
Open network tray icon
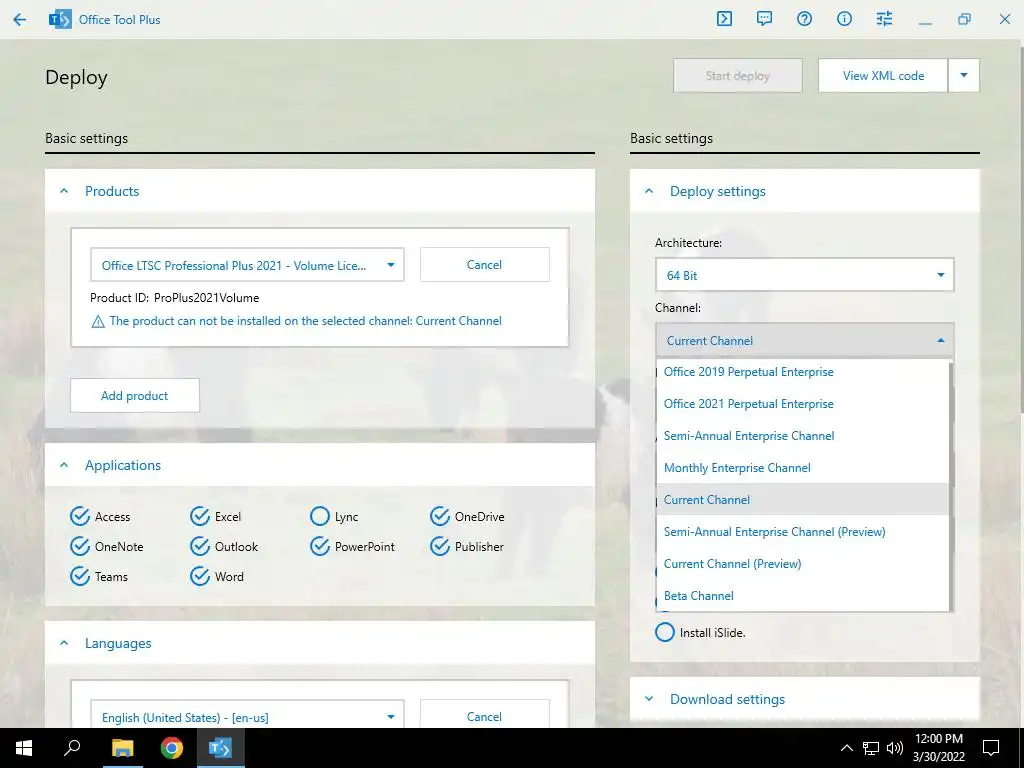871,748
